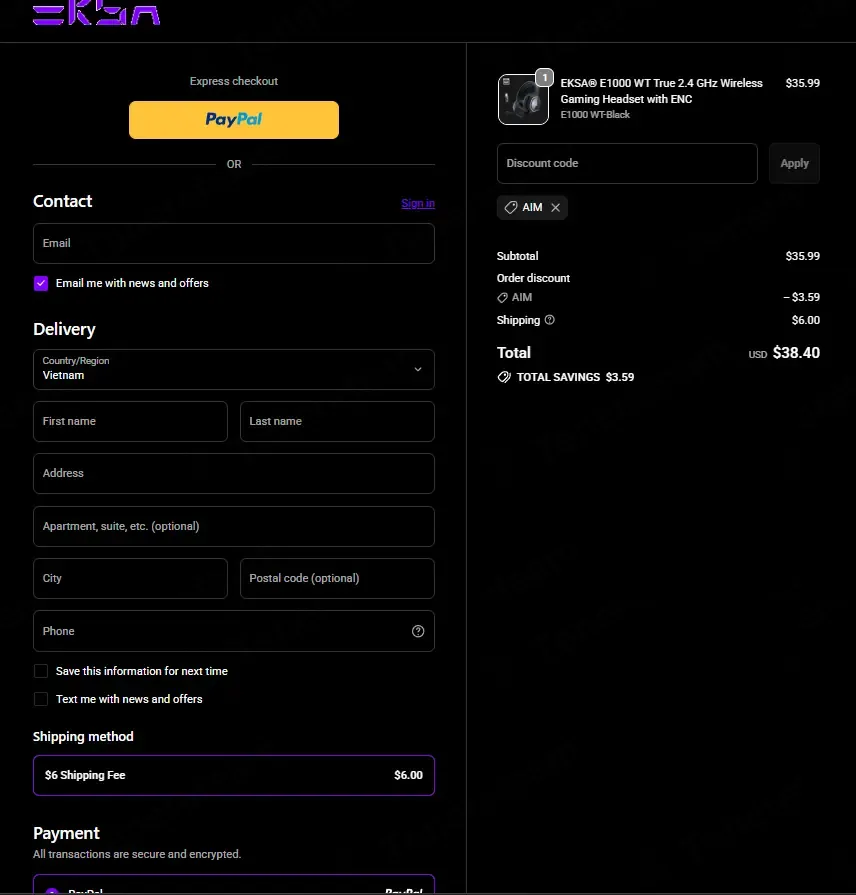Focus the Address field
Screen dimensions: 856x895
(x=234, y=474)
